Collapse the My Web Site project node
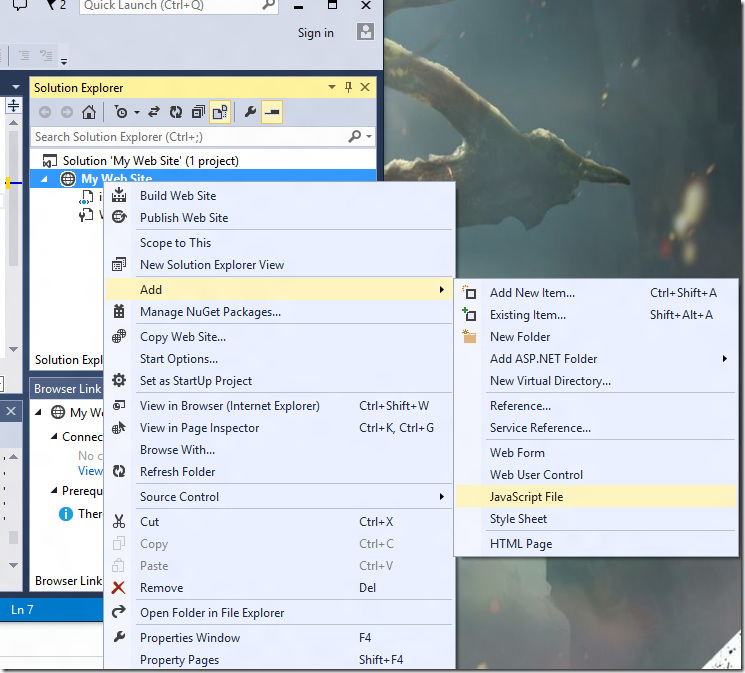The height and width of the screenshot is (673, 745). point(44,179)
